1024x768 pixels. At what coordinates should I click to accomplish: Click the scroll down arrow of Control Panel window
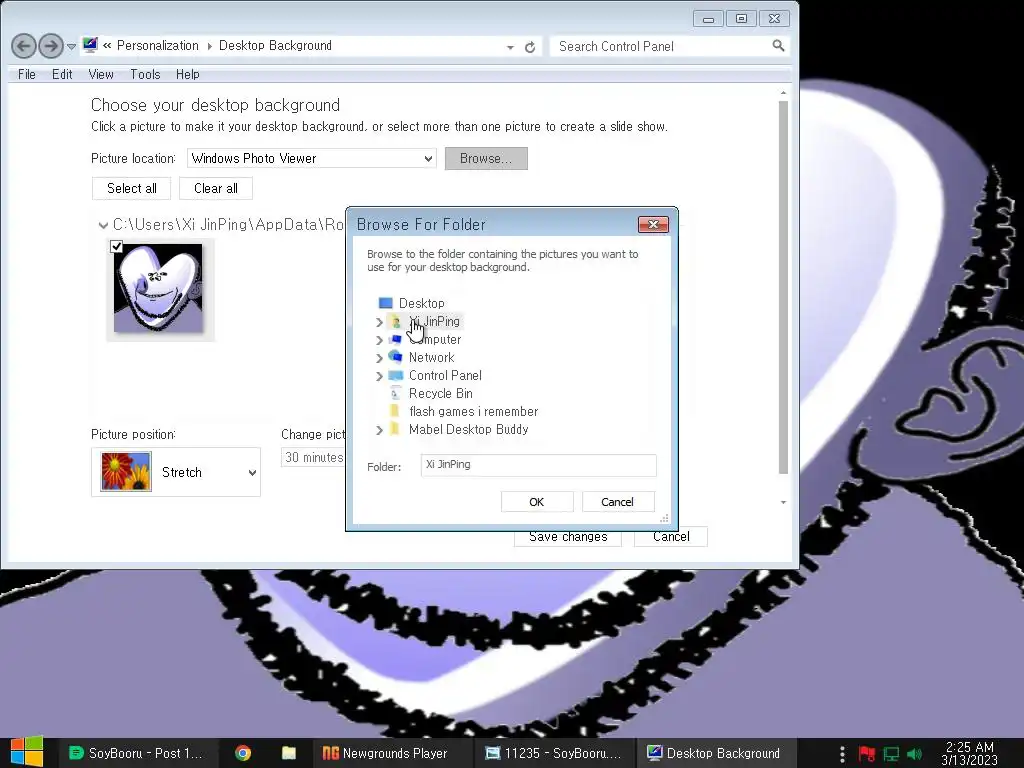pos(783,502)
